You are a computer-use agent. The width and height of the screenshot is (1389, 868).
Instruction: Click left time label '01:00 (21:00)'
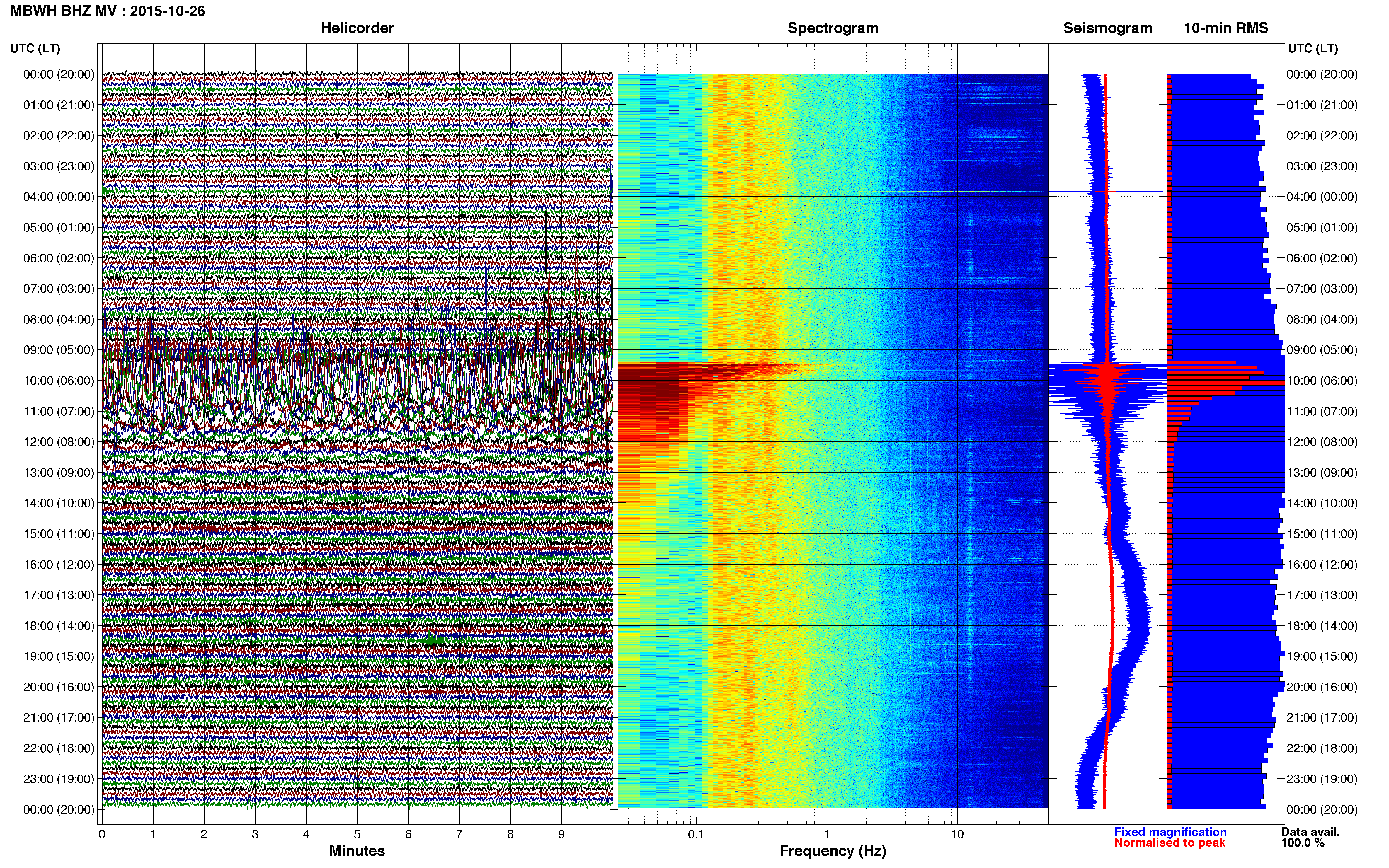click(x=59, y=105)
